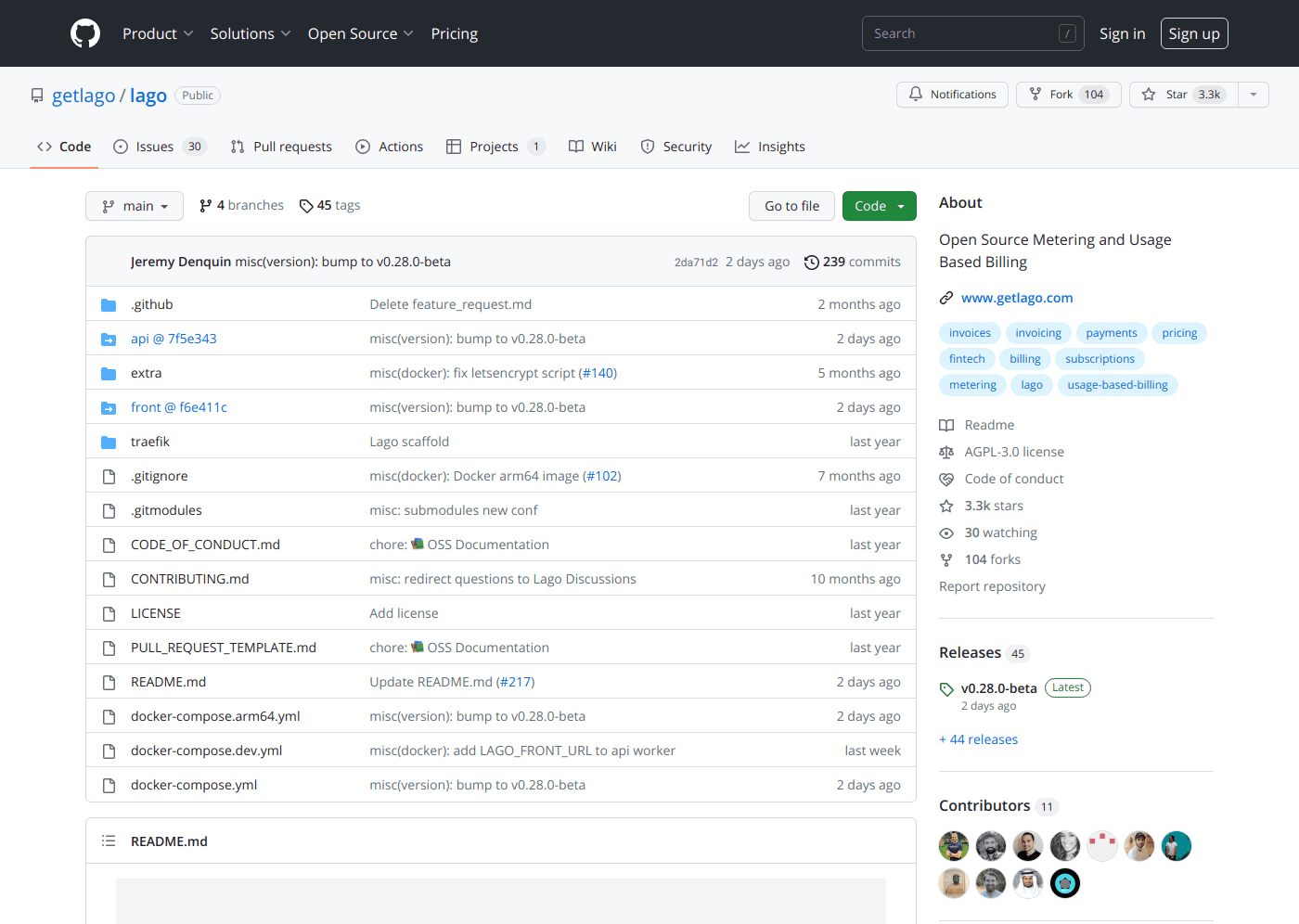Click the submodule folder icon beside api
The height and width of the screenshot is (924, 1299).
[109, 339]
